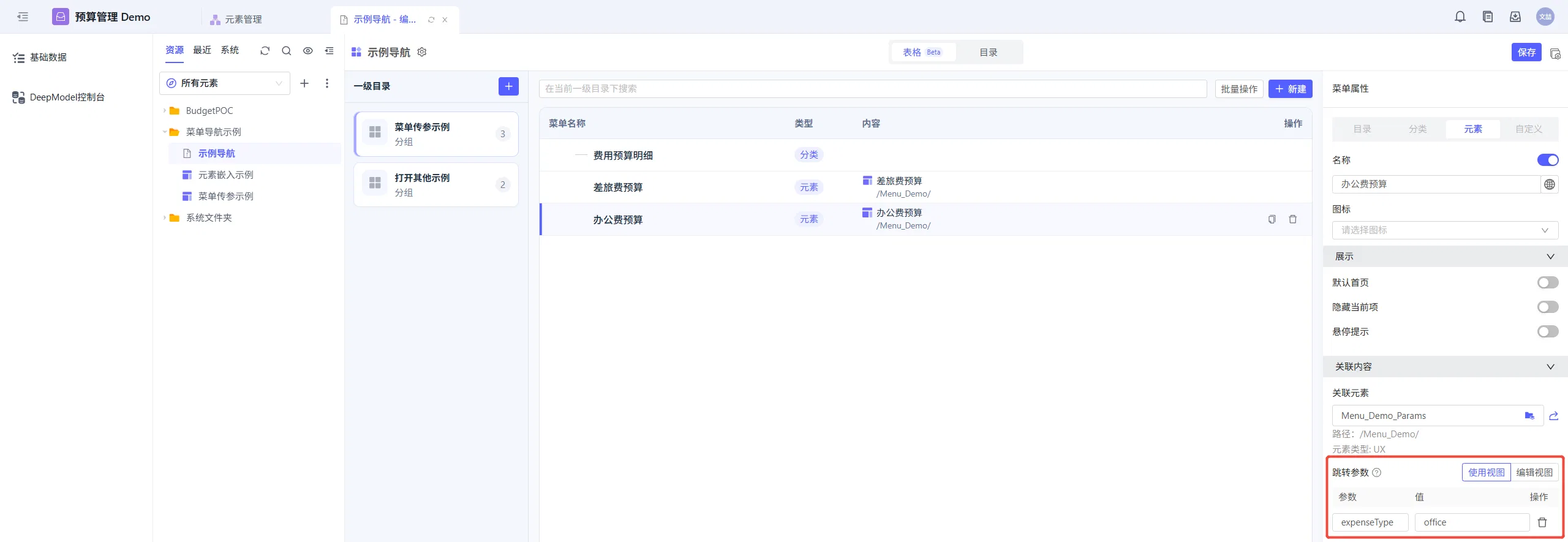
Task: Enable the 隐藏当前项 toggle
Action: (x=1548, y=307)
